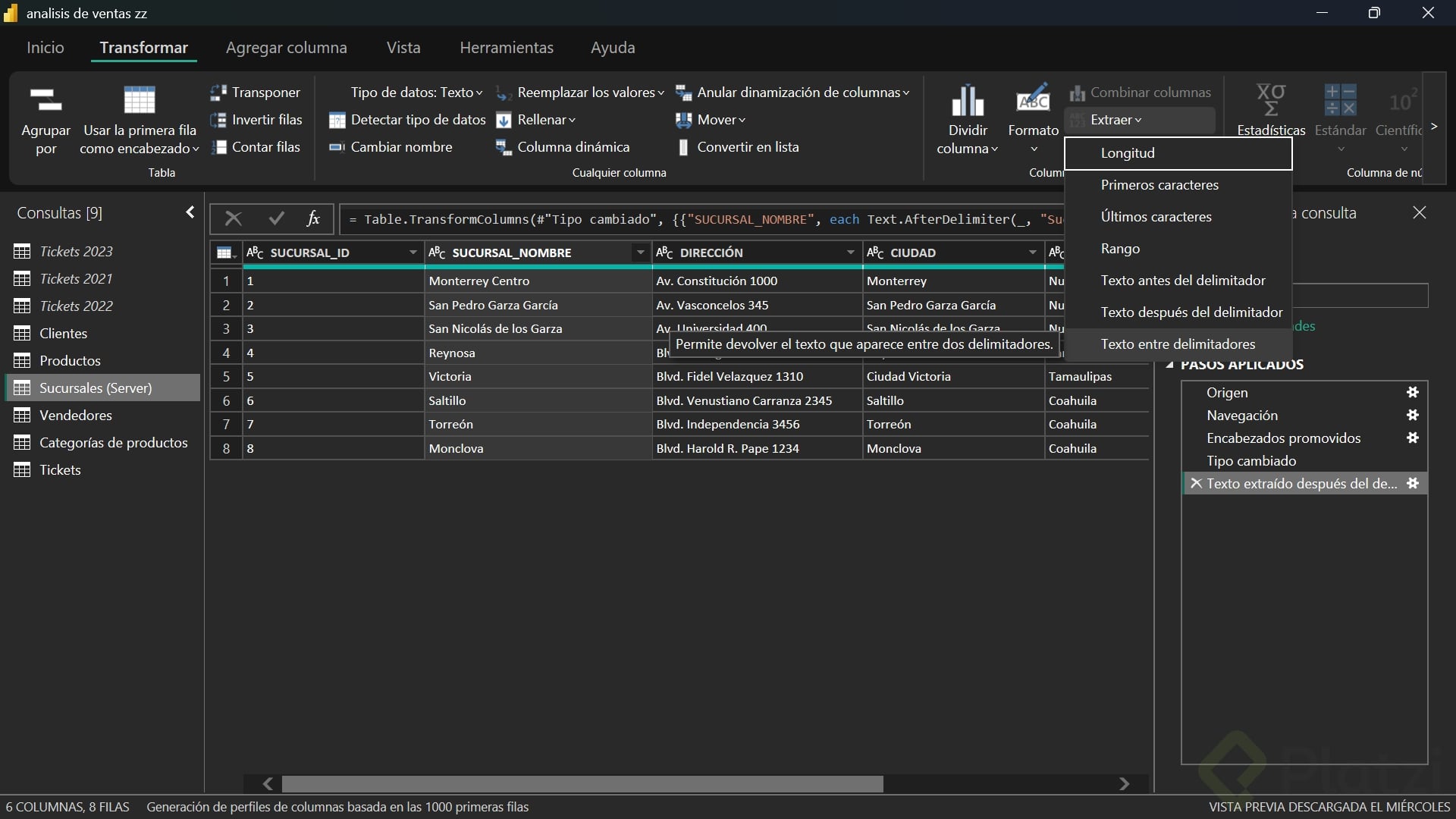Click the horizontal scrollbar thumb
Screen dimensions: 1456x819
(582, 783)
